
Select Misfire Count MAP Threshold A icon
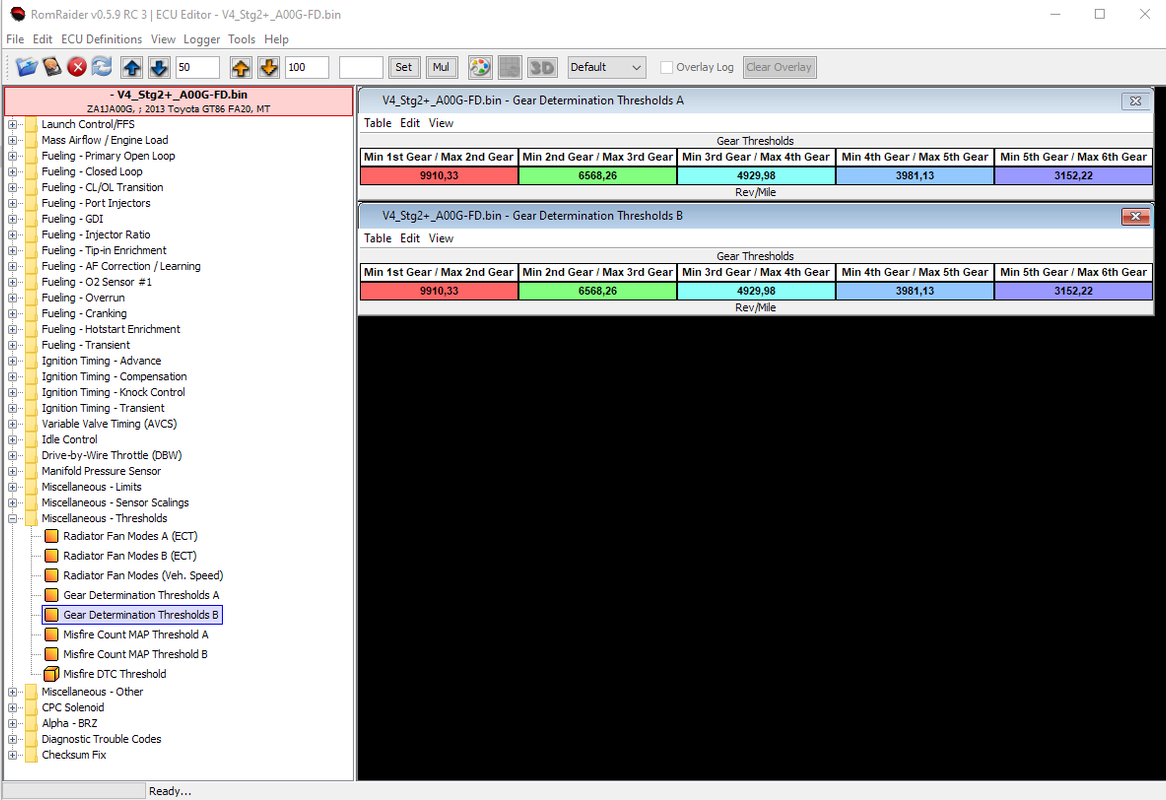click(x=51, y=634)
